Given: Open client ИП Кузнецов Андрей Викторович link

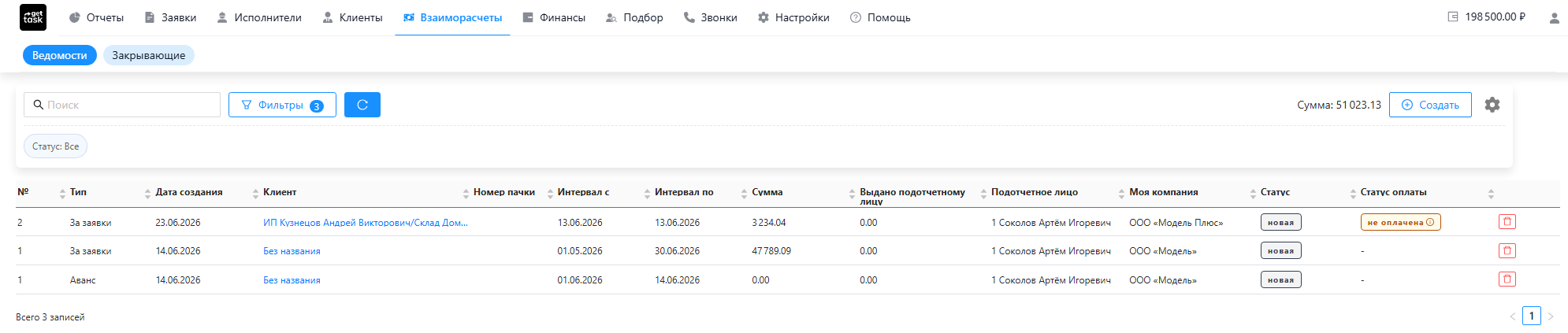Looking at the screenshot, I should click(366, 223).
